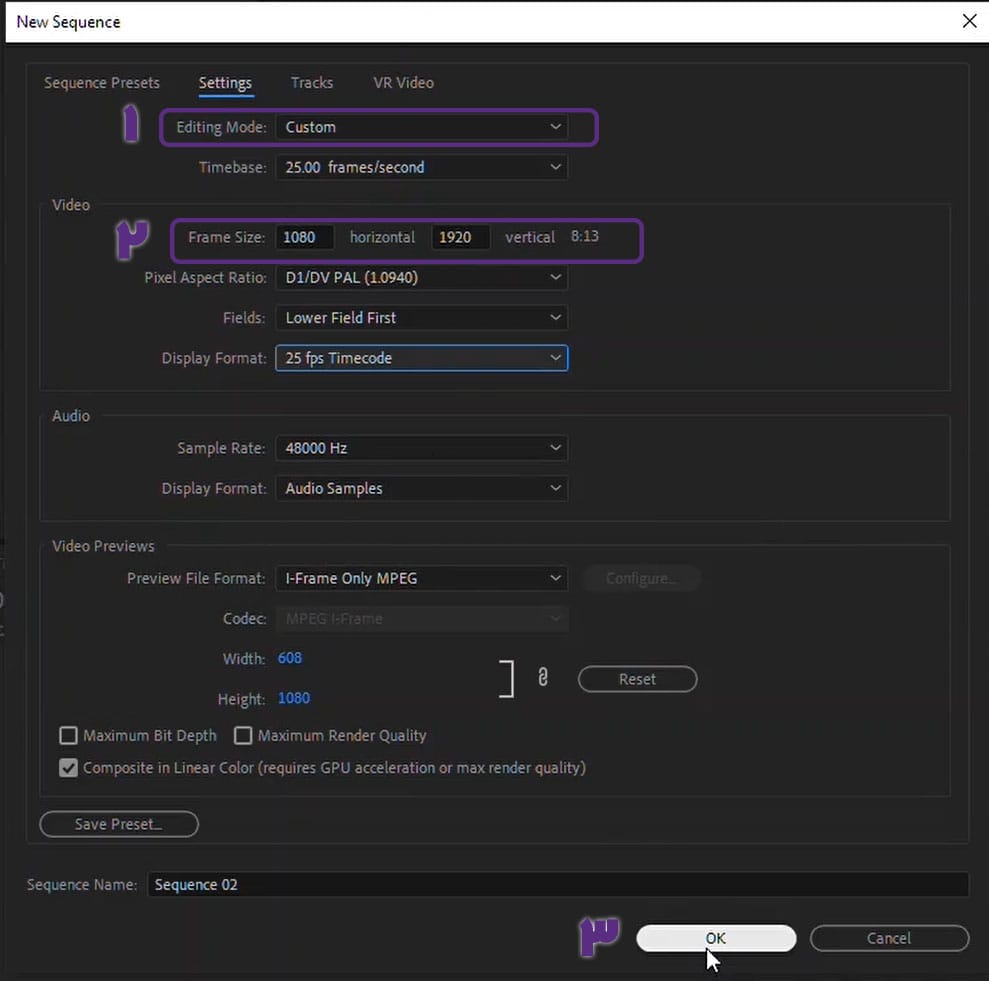Screen dimensions: 989x981
Task: Click the Reset preview size button
Action: pos(637,679)
